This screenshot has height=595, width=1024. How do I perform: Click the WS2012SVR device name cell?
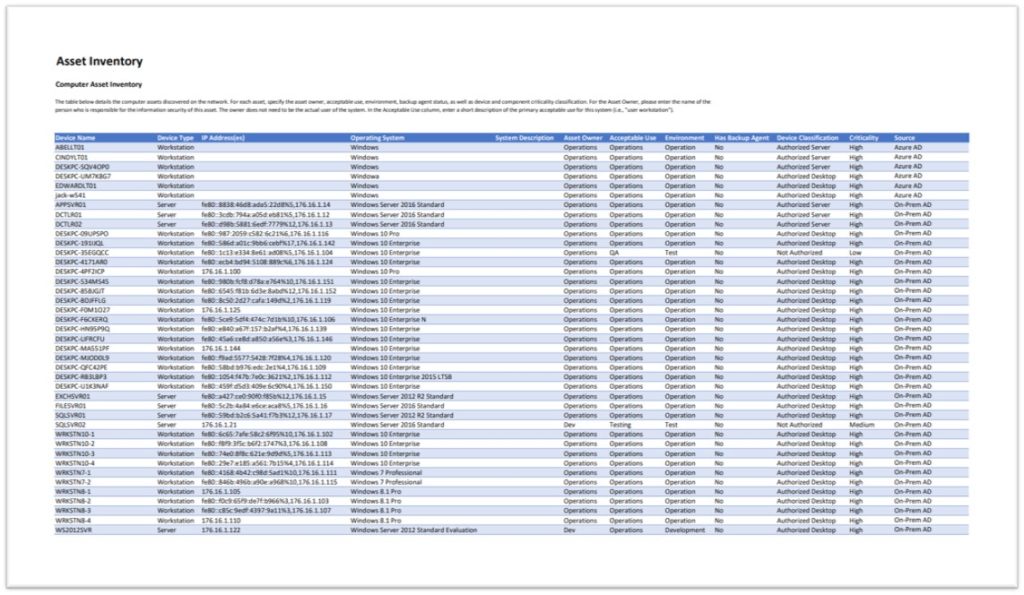point(73,530)
